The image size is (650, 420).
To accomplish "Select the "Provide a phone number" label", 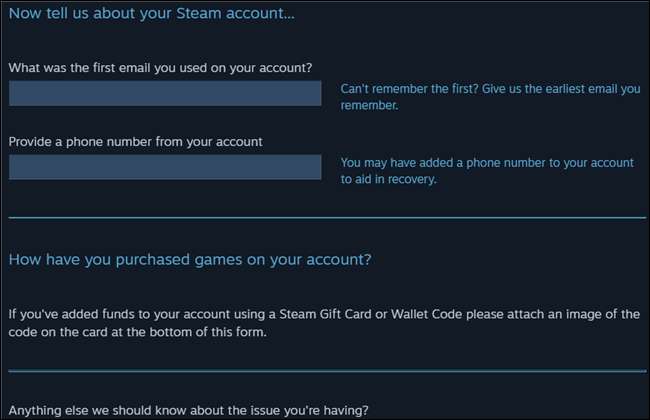I will point(136,141).
